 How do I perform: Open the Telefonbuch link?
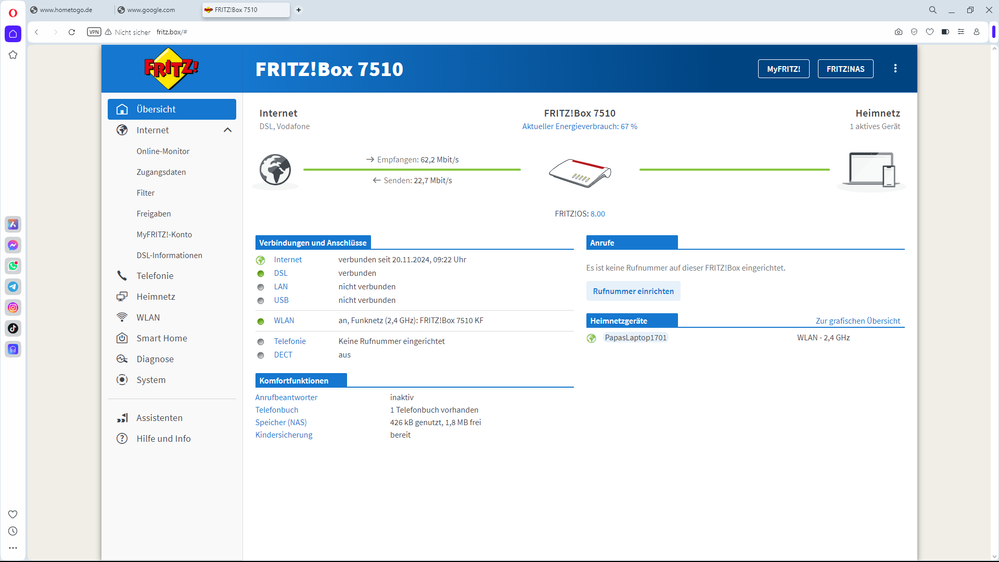(x=277, y=410)
